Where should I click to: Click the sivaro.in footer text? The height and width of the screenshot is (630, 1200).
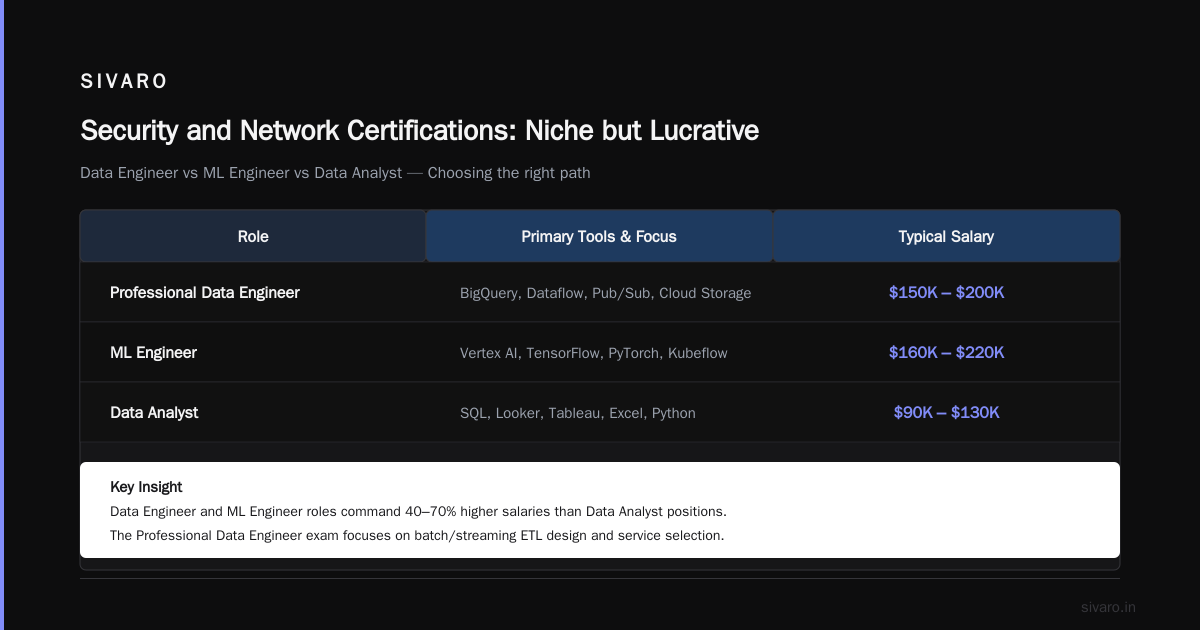pos(1108,607)
